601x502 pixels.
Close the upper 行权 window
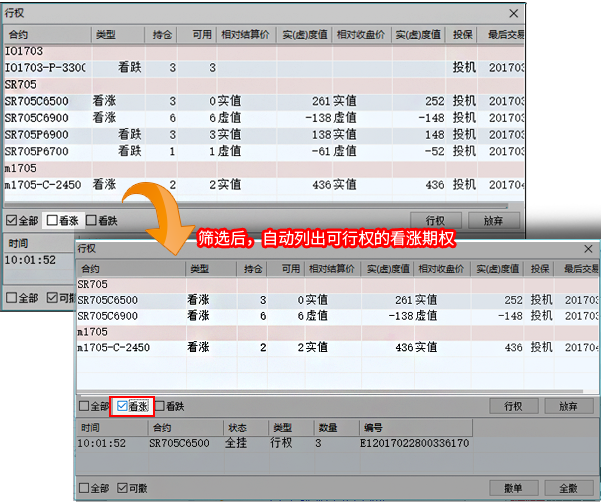[514, 13]
